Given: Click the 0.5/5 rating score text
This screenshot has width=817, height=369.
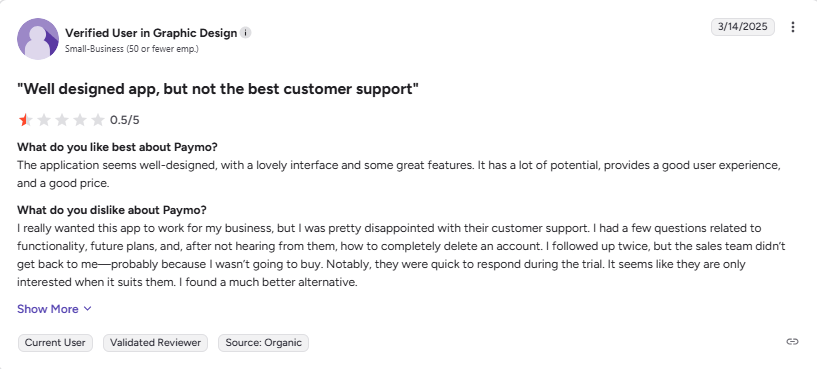Looking at the screenshot, I should [x=125, y=120].
